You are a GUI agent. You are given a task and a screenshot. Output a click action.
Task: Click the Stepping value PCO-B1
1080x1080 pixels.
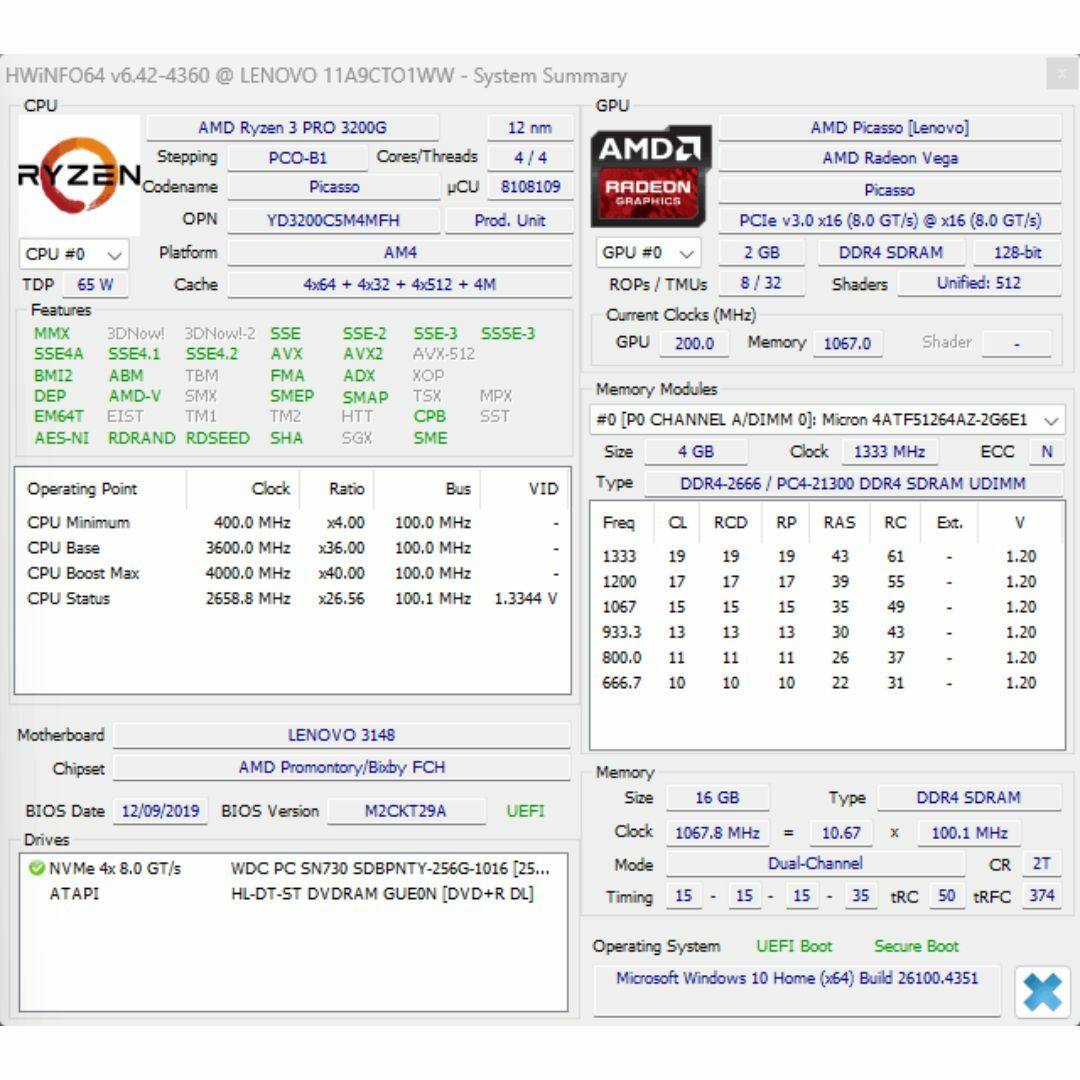coord(298,158)
